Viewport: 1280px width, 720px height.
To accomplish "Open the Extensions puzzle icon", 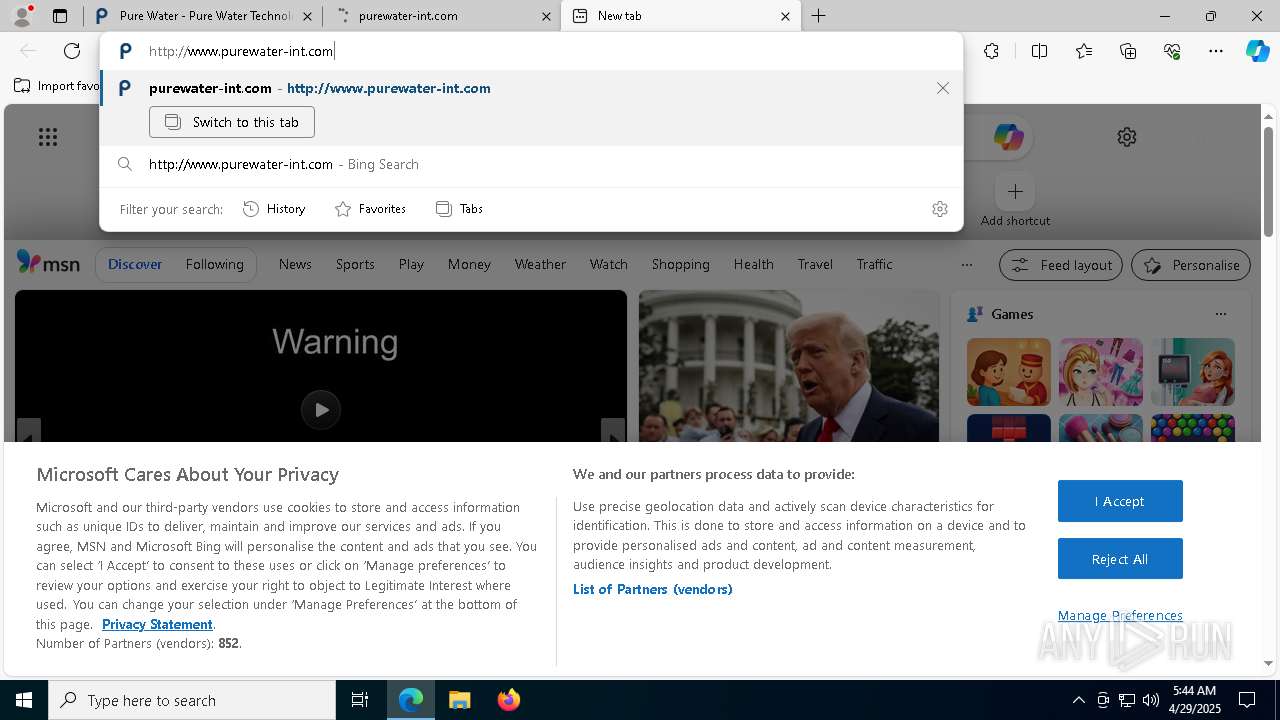I will coord(991,51).
